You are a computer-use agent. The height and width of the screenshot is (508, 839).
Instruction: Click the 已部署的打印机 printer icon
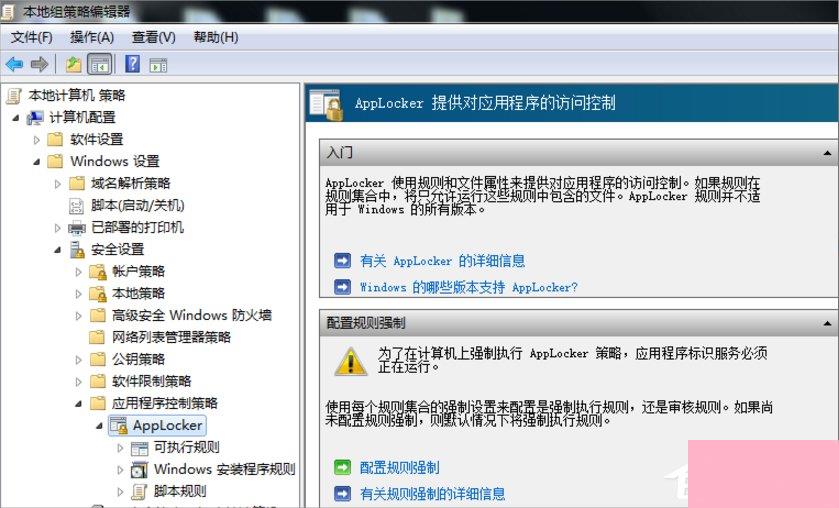point(77,228)
